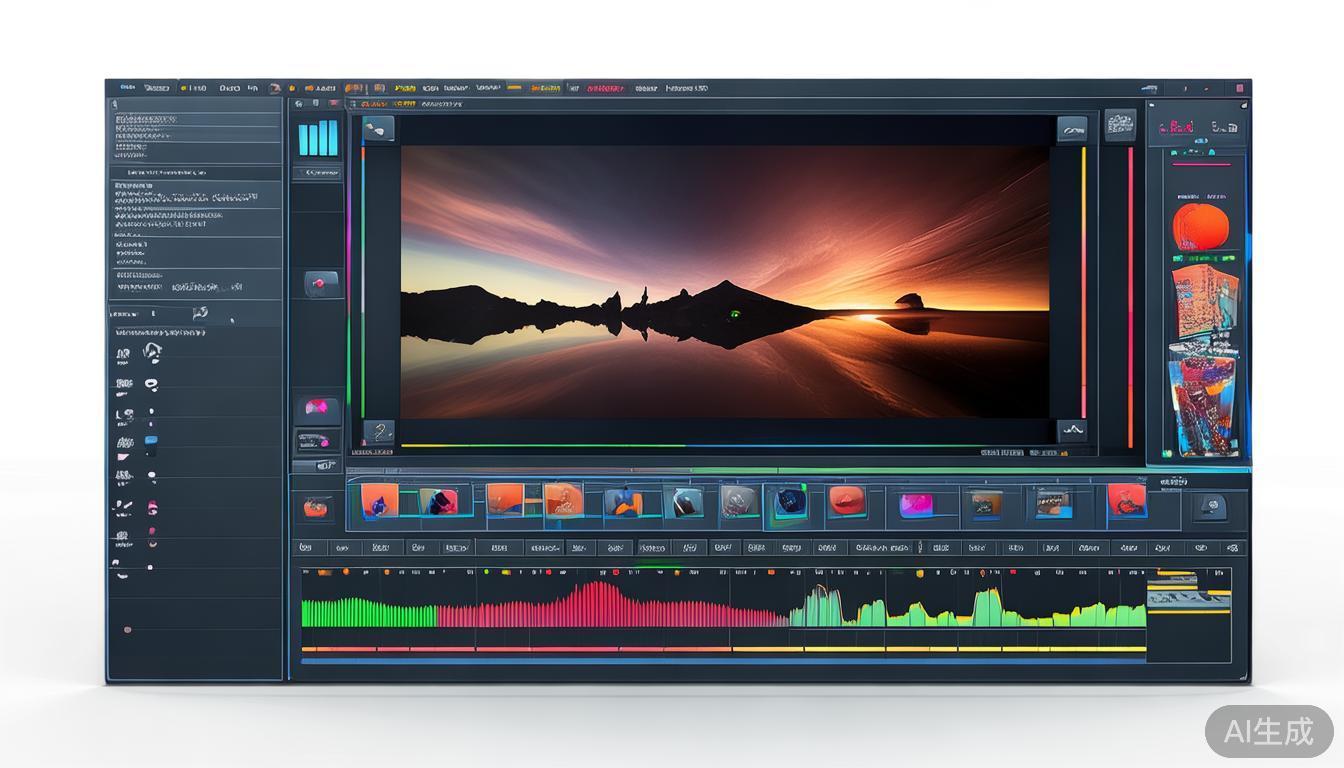Open the small dropdown below the cyan bars
The image size is (1344, 768).
point(318,173)
